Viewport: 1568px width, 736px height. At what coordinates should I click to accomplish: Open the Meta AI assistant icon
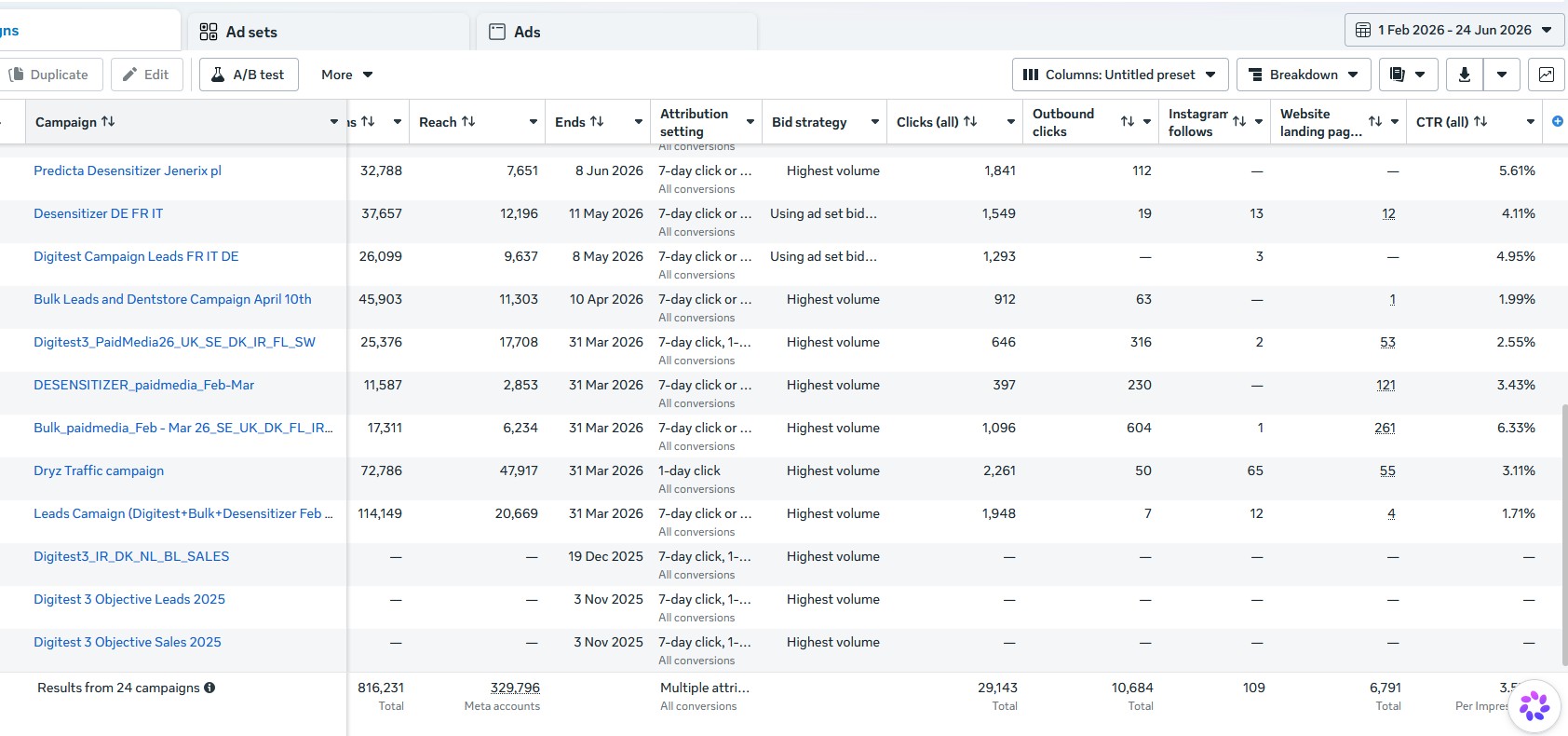coord(1534,706)
